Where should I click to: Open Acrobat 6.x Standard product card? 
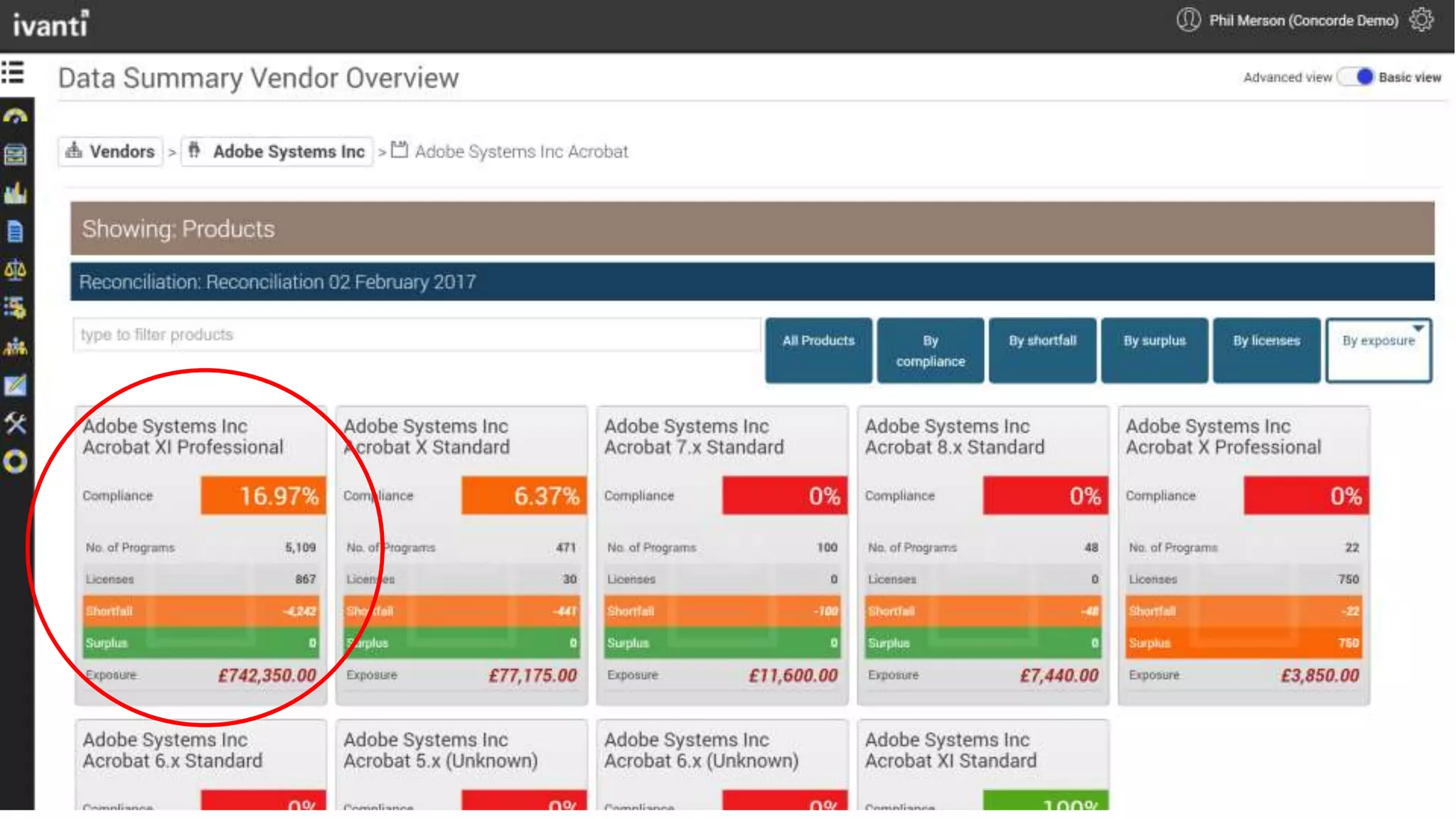(x=201, y=765)
